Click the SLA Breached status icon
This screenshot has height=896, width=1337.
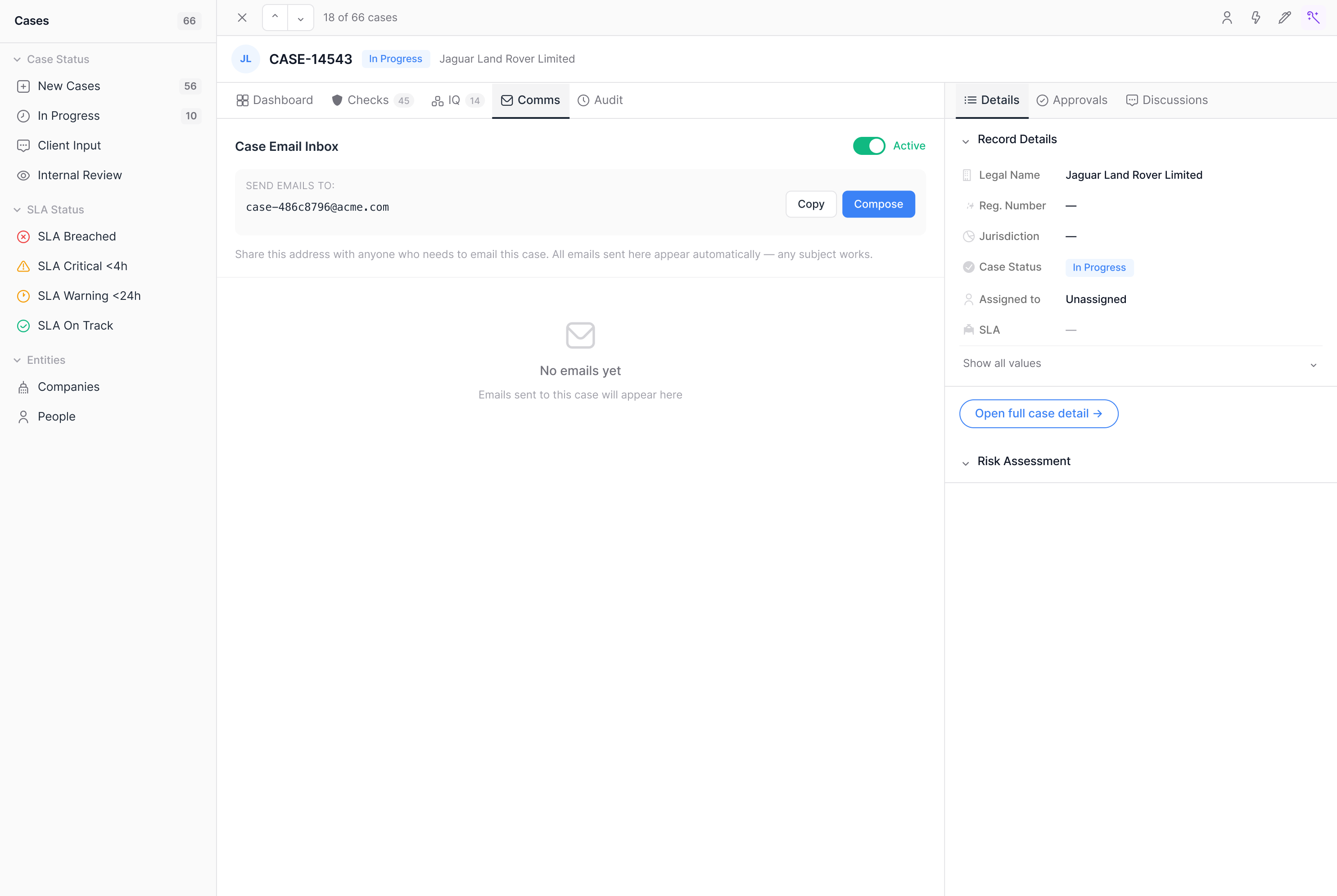tap(23, 236)
